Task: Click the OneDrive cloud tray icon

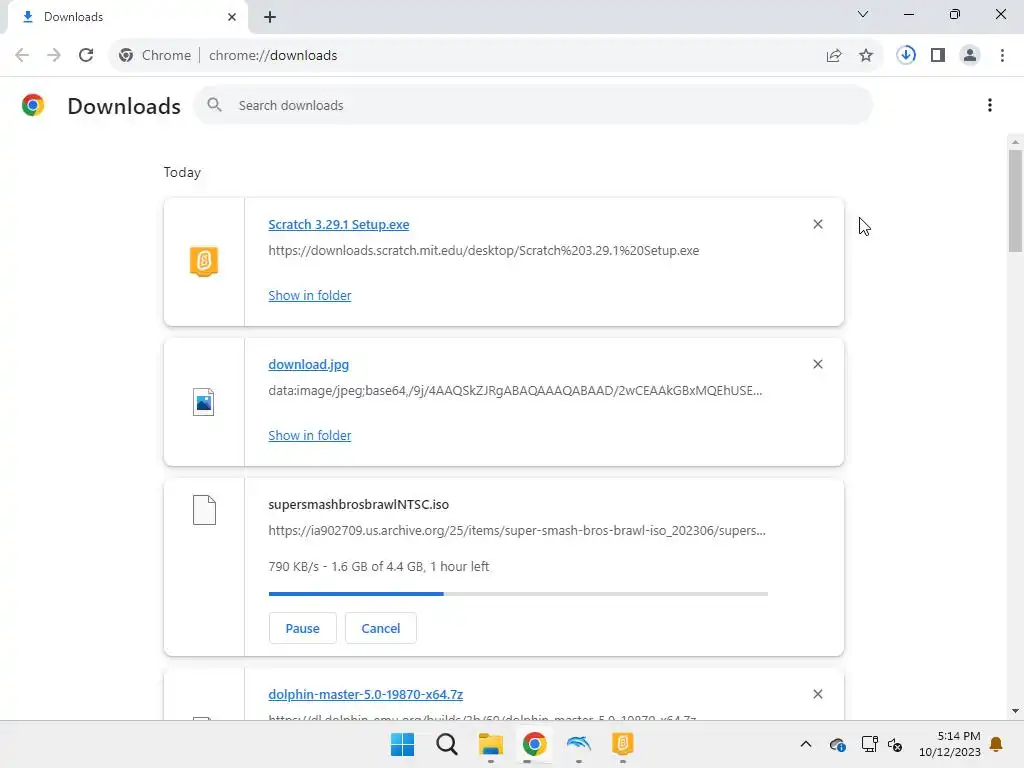Action: coord(837,744)
